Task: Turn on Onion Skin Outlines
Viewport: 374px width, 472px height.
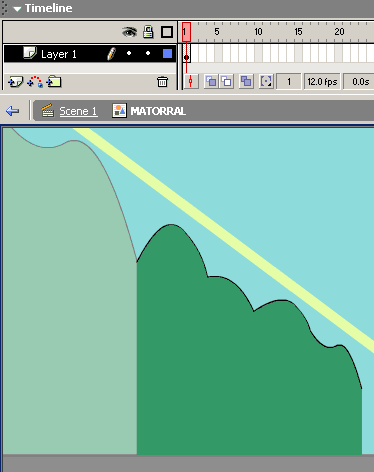Action: [226, 82]
